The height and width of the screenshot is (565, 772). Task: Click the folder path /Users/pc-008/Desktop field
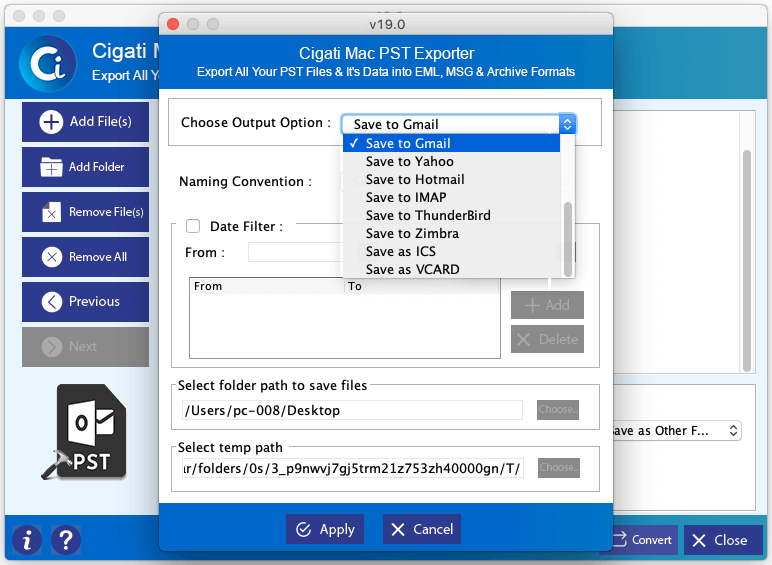(x=353, y=410)
